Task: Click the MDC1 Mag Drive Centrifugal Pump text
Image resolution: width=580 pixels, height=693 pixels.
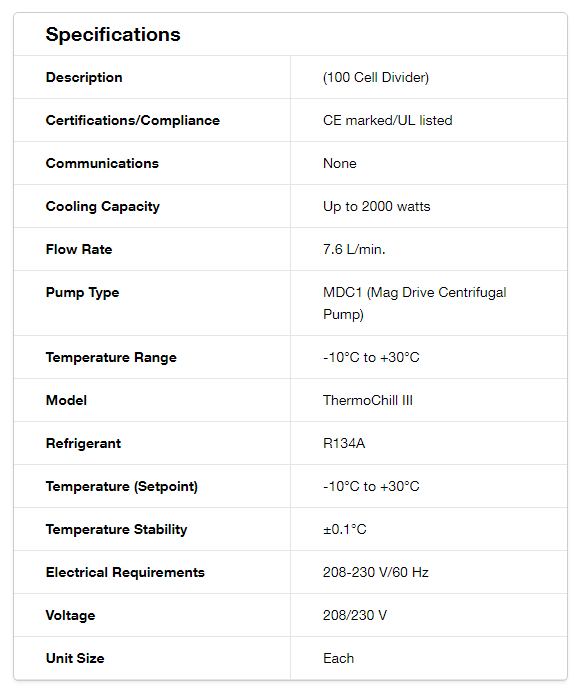Action: click(415, 303)
